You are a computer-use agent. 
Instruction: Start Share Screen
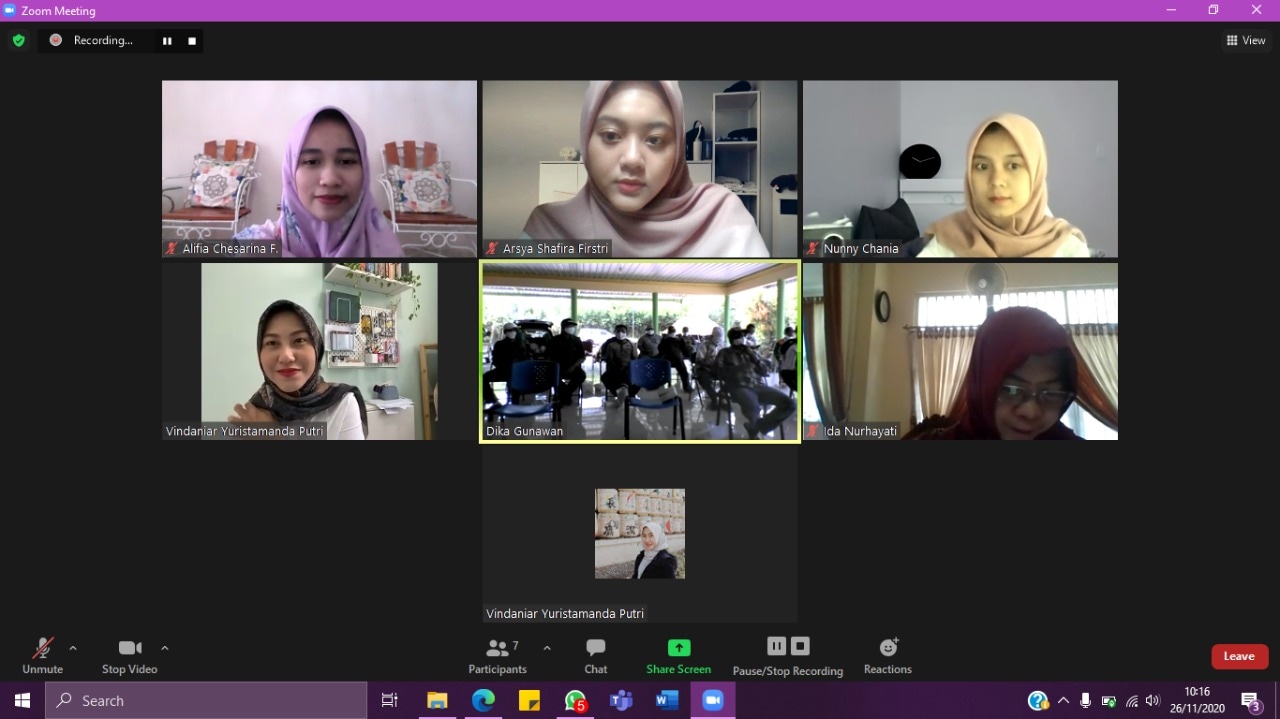[x=678, y=656]
